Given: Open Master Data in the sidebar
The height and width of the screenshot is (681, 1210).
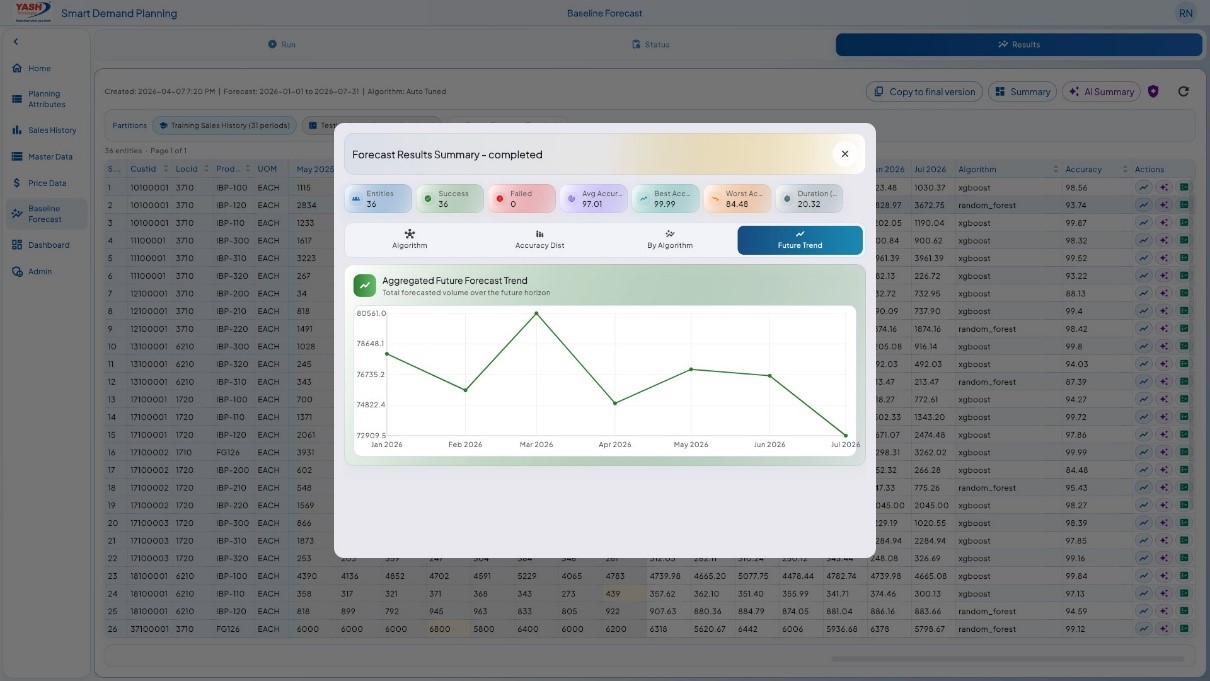Looking at the screenshot, I should click(x=44, y=157).
